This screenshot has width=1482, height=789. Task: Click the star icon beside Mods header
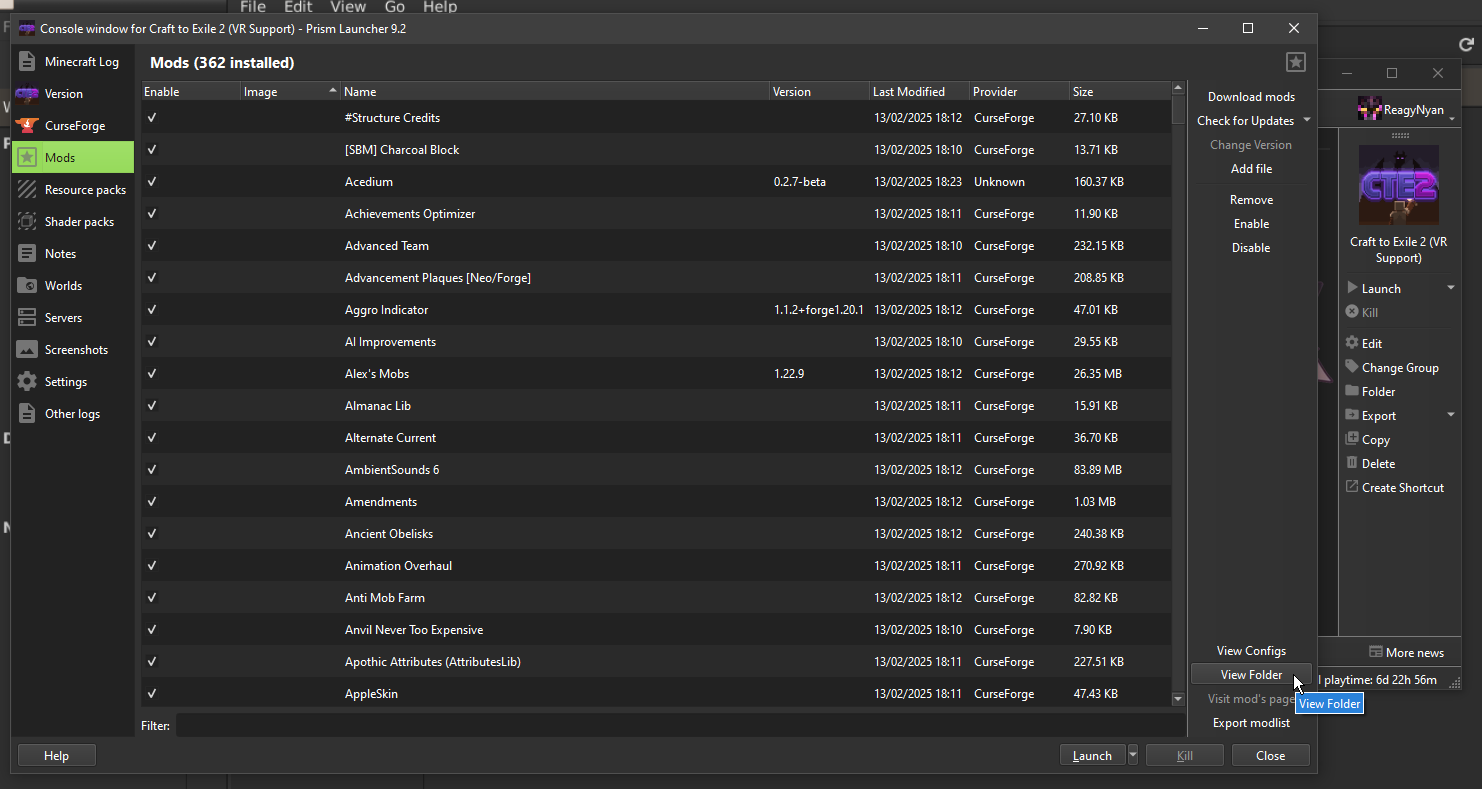pyautogui.click(x=1296, y=62)
